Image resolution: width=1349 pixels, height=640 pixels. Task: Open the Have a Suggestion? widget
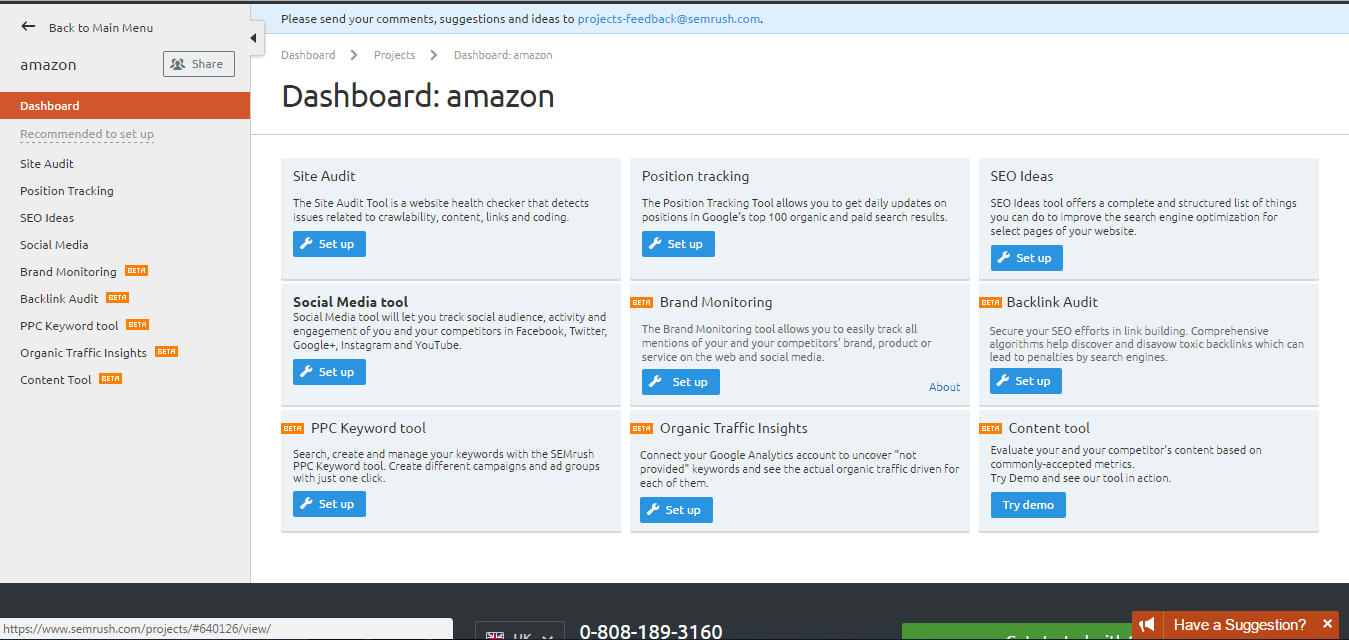point(1239,625)
